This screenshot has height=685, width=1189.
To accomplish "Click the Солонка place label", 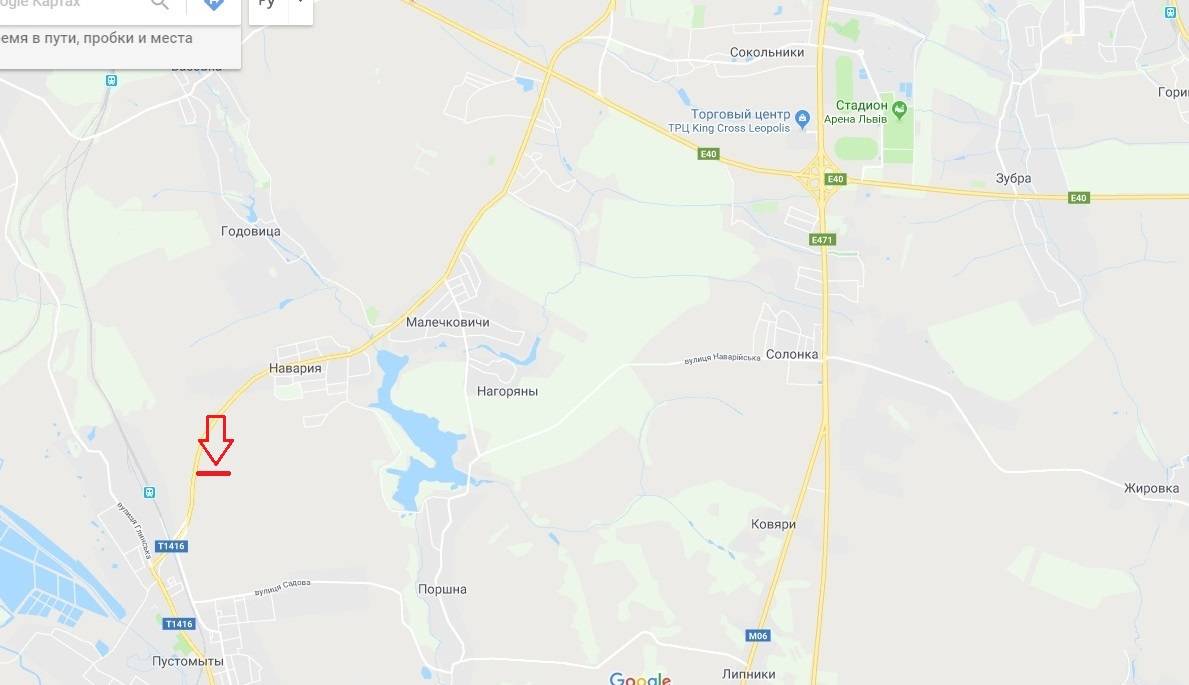I will (x=792, y=354).
